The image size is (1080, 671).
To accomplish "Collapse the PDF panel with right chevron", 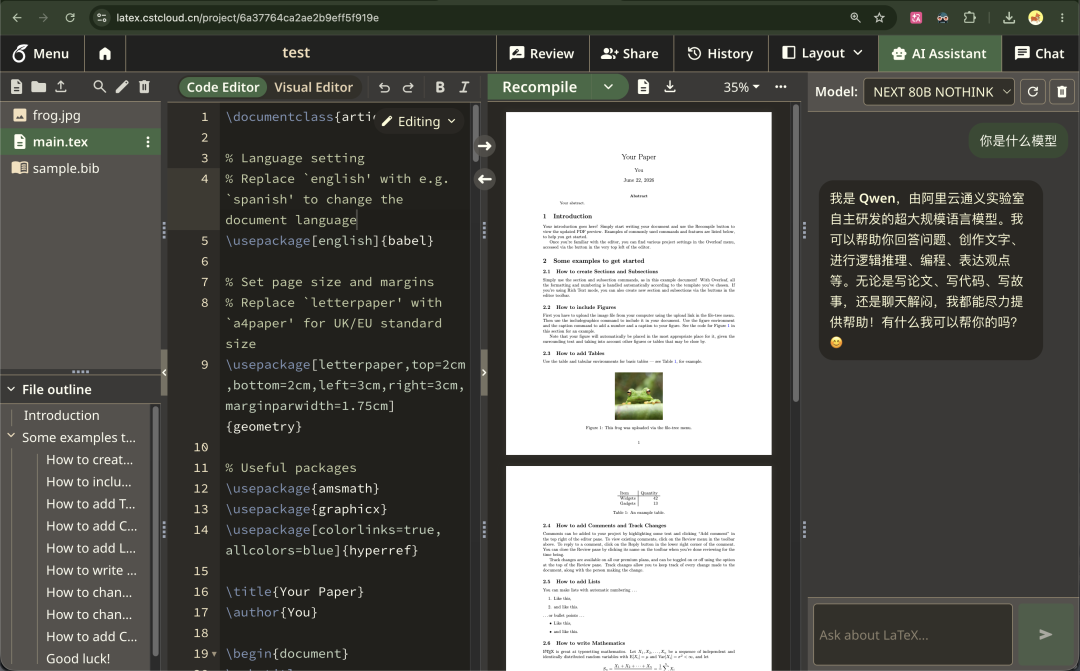I will coord(484,372).
